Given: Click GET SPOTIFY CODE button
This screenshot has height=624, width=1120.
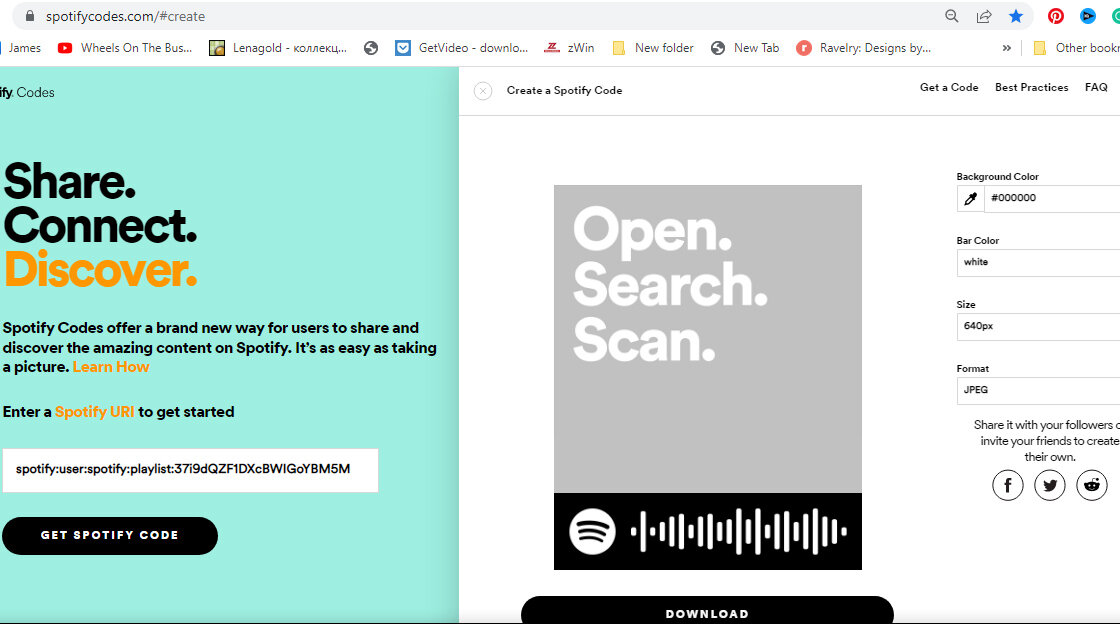Looking at the screenshot, I should pyautogui.click(x=110, y=535).
